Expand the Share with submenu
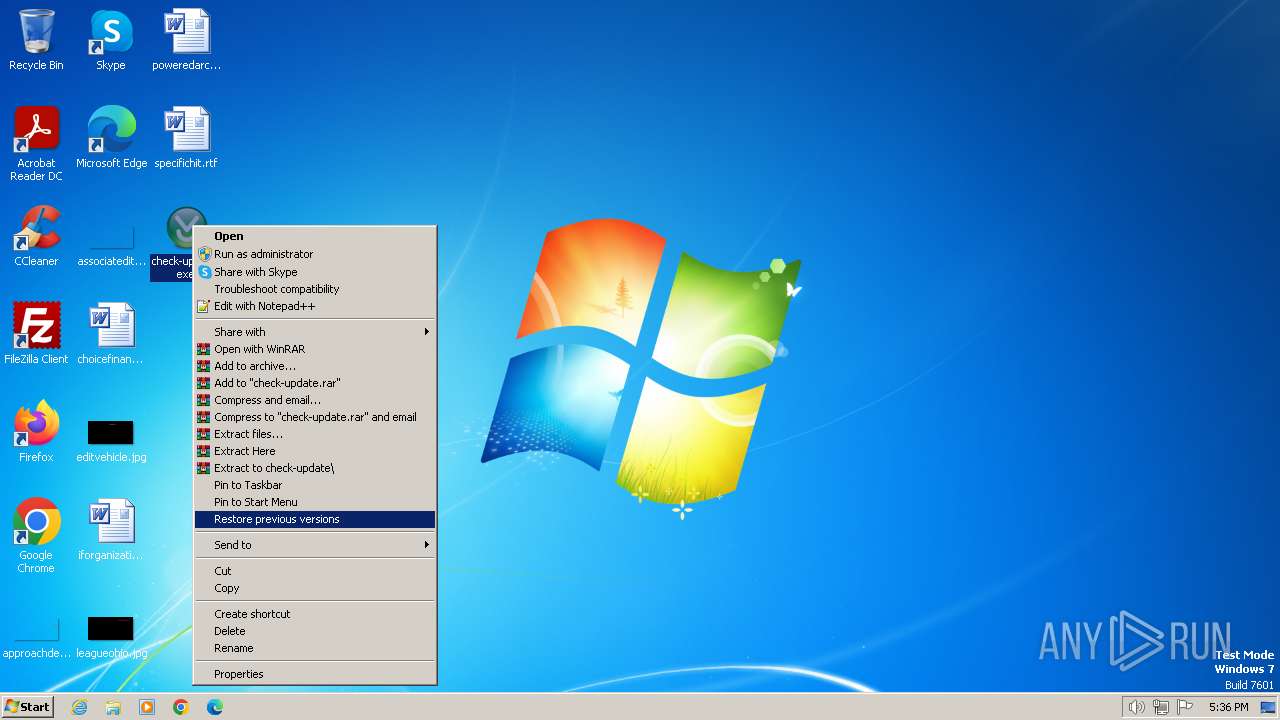1280x720 pixels. point(315,332)
